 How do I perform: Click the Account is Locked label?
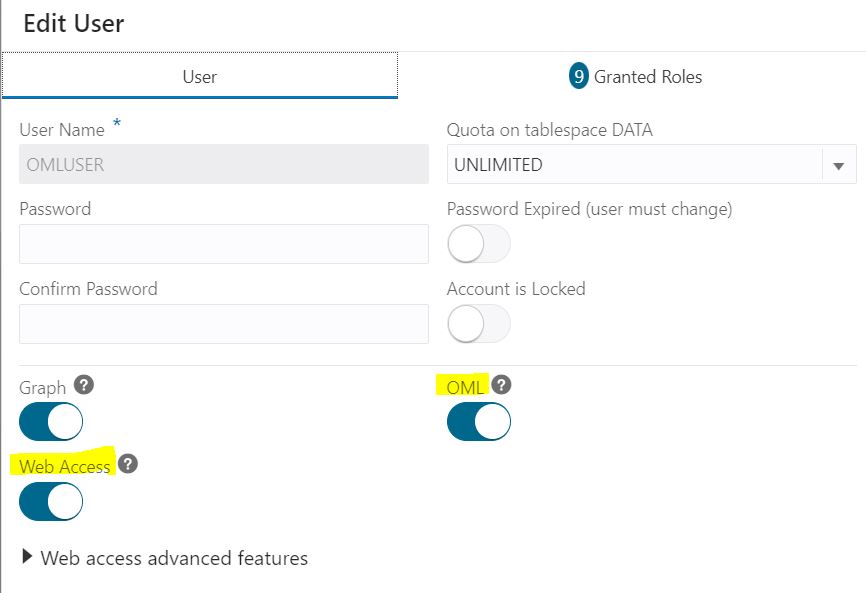click(516, 289)
